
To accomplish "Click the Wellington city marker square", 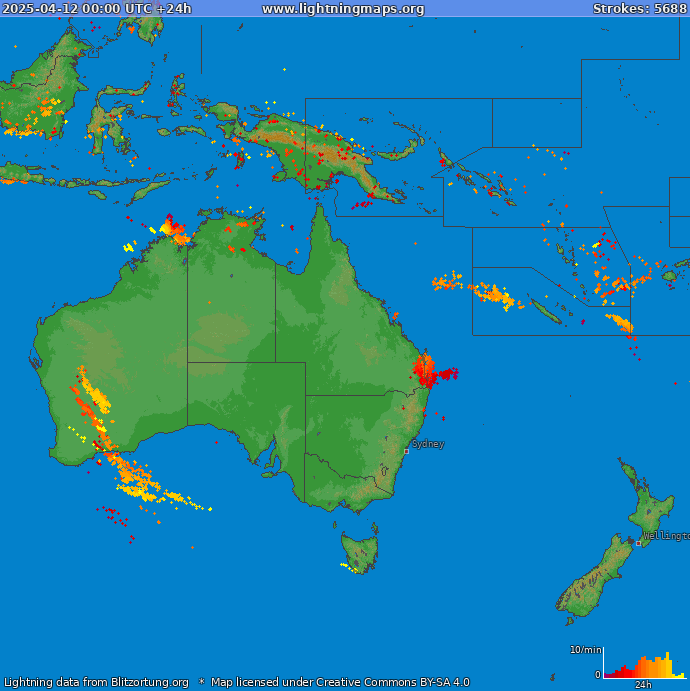I will pyautogui.click(x=638, y=543).
